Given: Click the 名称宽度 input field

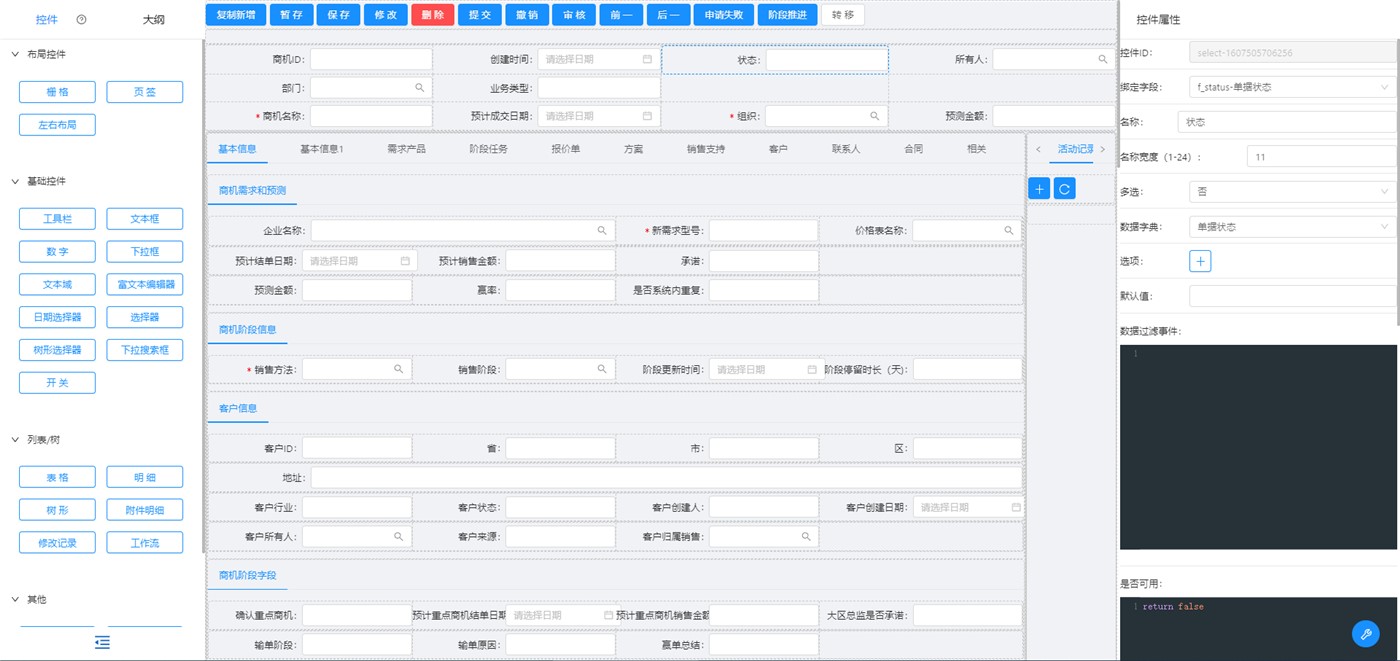Looking at the screenshot, I should [x=1320, y=156].
